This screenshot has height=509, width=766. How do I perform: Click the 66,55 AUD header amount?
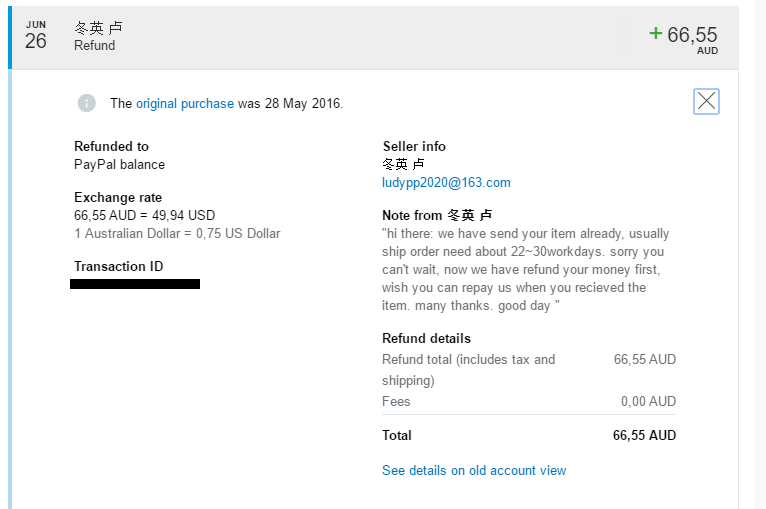[692, 40]
